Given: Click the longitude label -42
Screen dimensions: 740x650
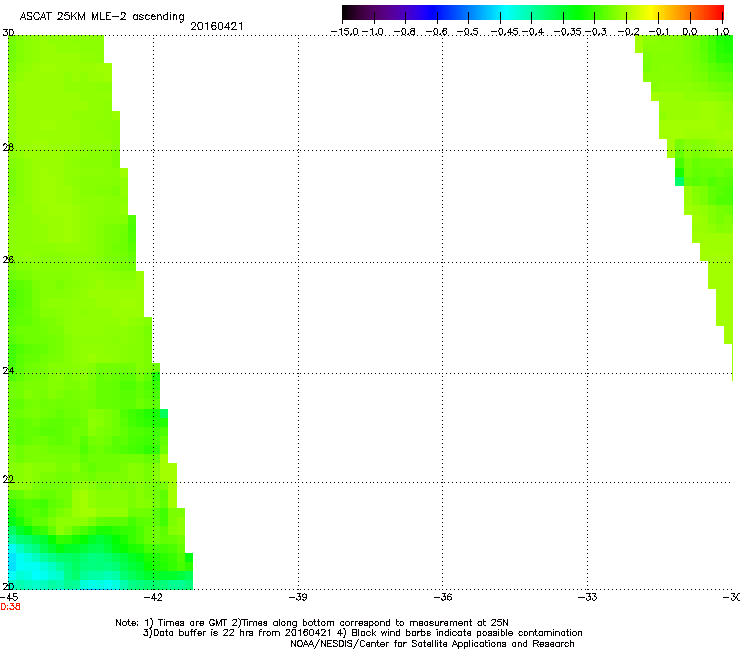Looking at the screenshot, I should pos(153,597).
